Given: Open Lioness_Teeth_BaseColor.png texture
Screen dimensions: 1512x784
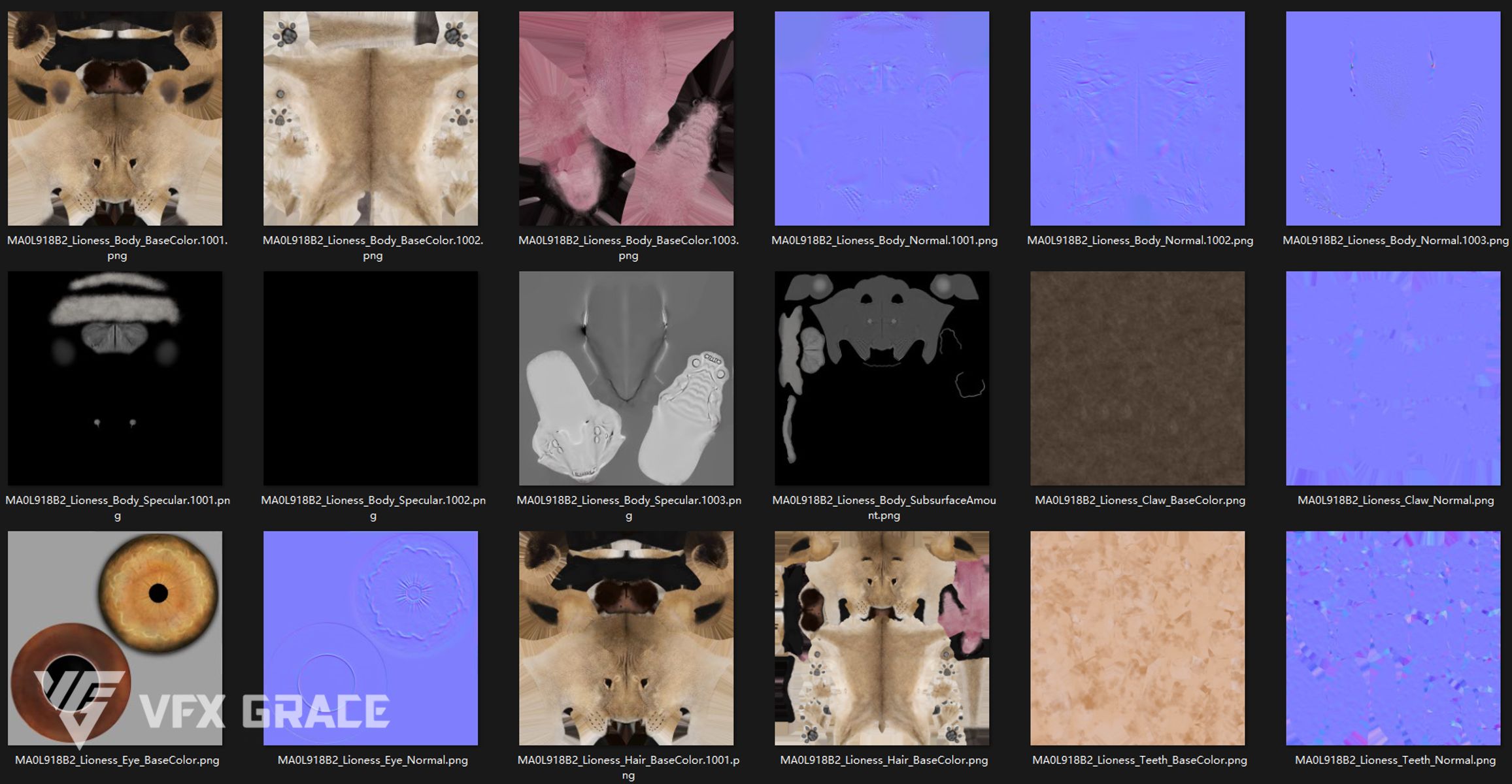Looking at the screenshot, I should [x=1137, y=638].
